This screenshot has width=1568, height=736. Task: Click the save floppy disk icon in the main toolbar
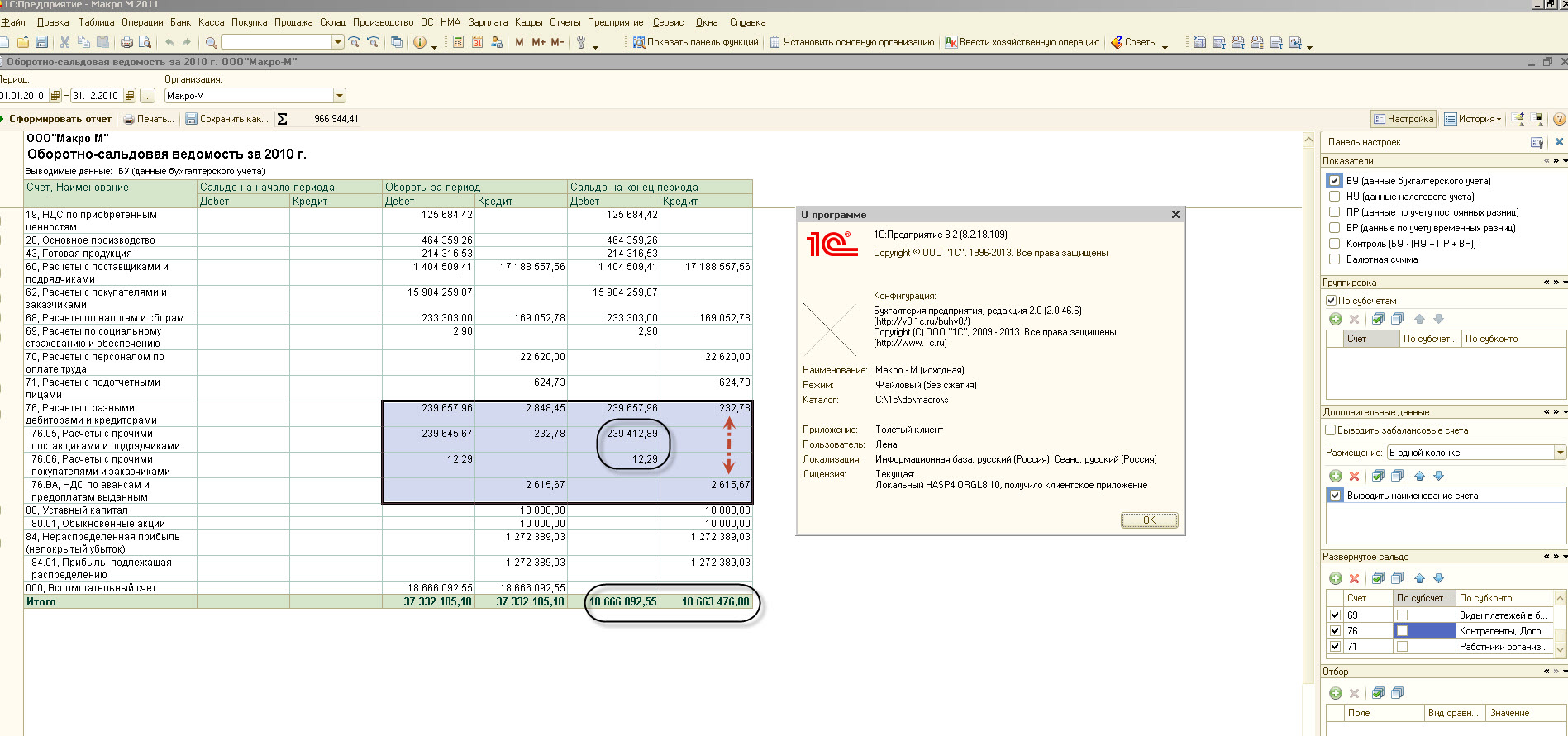(41, 42)
